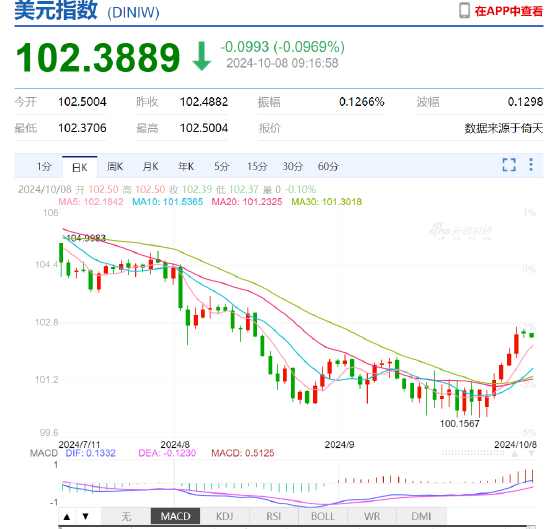Click the 104.9983 high price label on chart

click(86, 238)
